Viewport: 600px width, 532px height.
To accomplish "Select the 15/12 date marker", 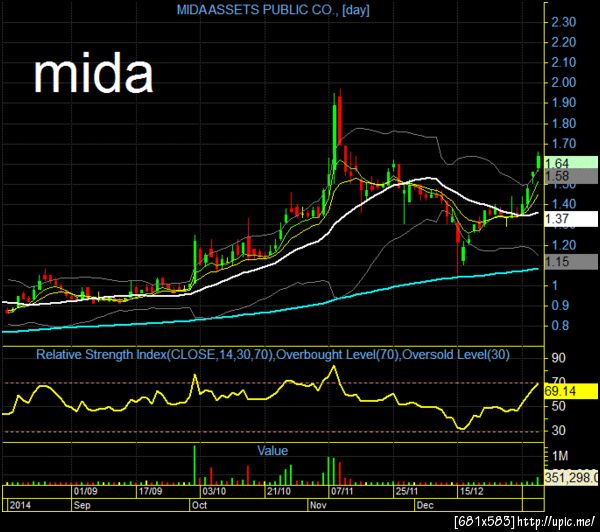I will [471, 491].
